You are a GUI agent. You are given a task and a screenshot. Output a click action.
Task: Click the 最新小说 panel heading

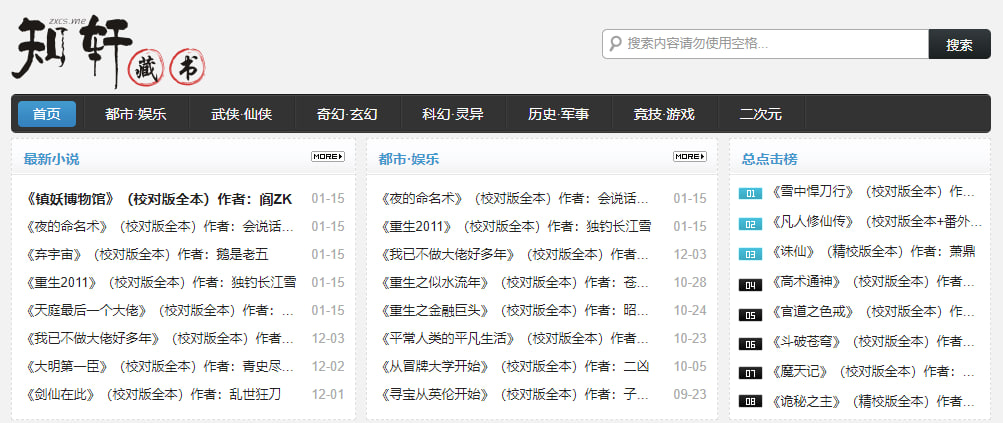coord(51,159)
